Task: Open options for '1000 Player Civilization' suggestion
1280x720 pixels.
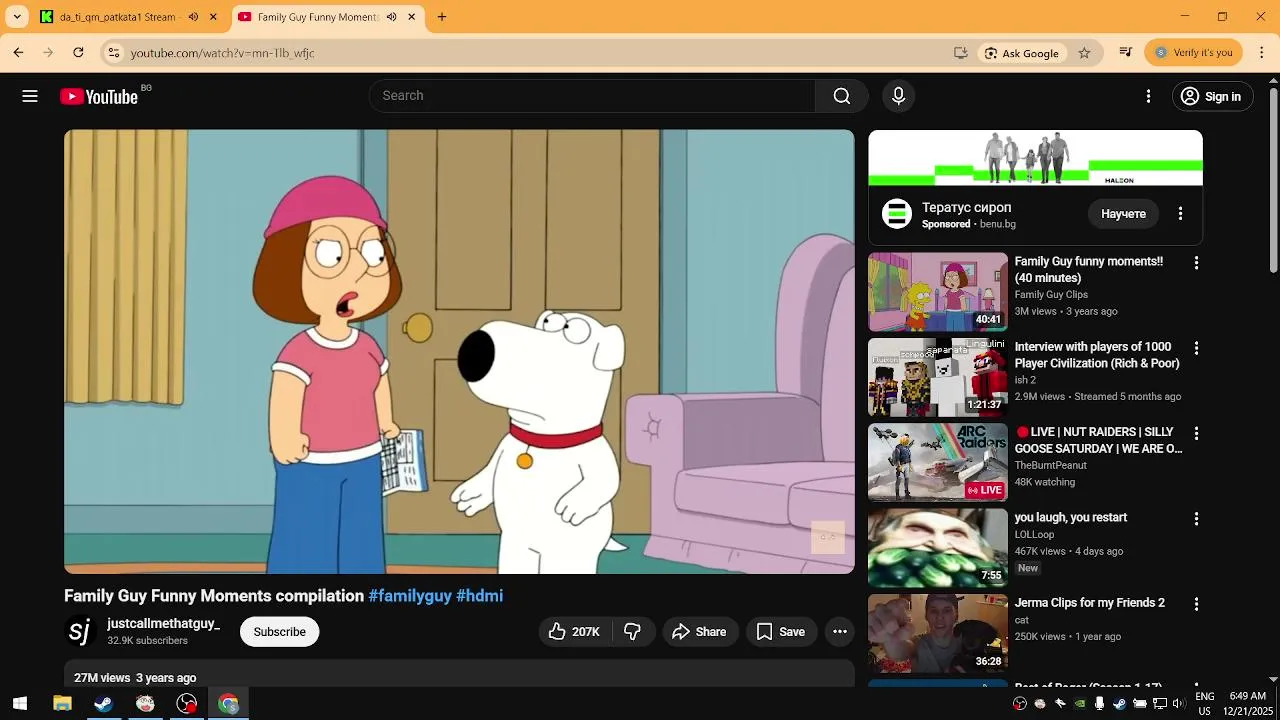Action: (x=1196, y=348)
